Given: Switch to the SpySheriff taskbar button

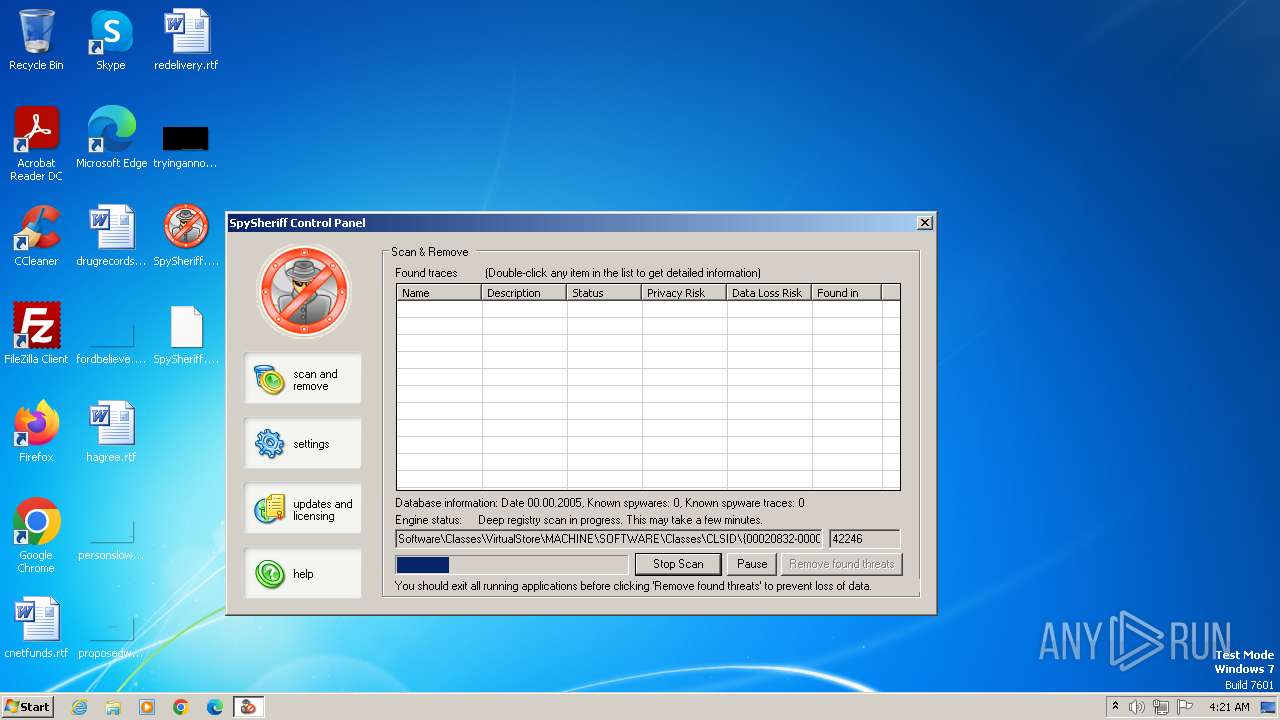Looking at the screenshot, I should point(248,707).
